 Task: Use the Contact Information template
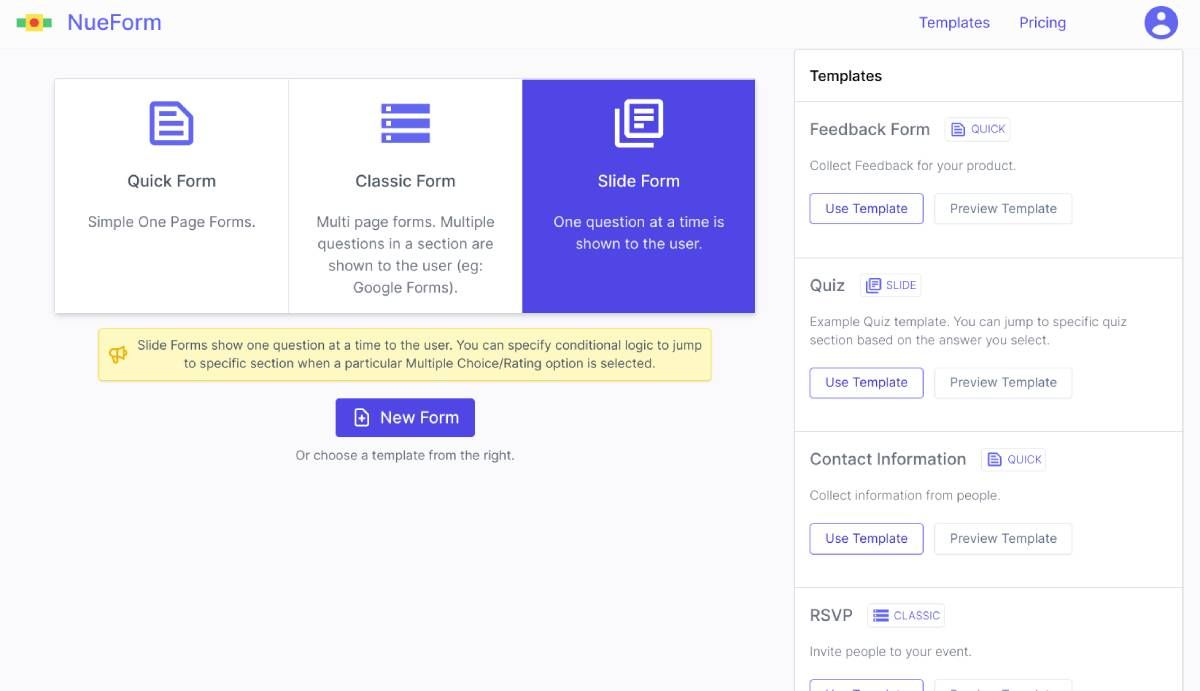(866, 539)
